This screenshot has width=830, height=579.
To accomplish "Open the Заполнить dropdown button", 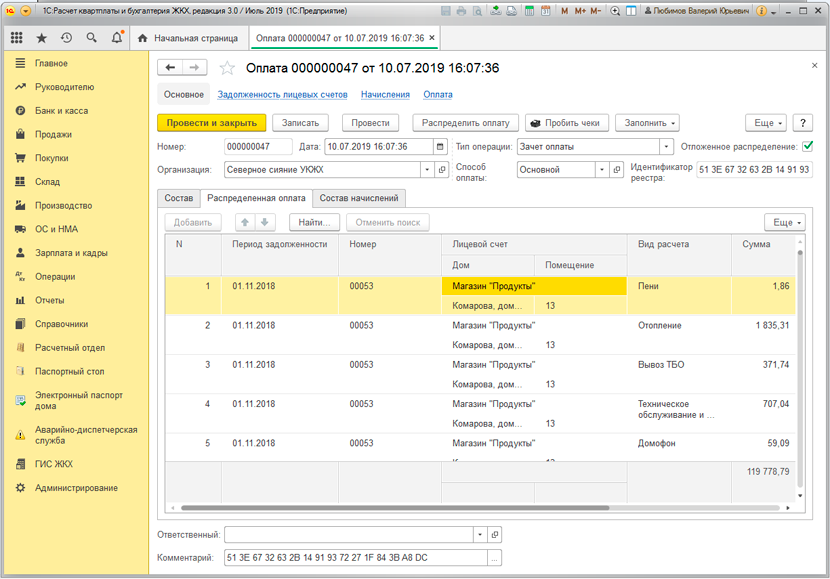I will coord(650,123).
